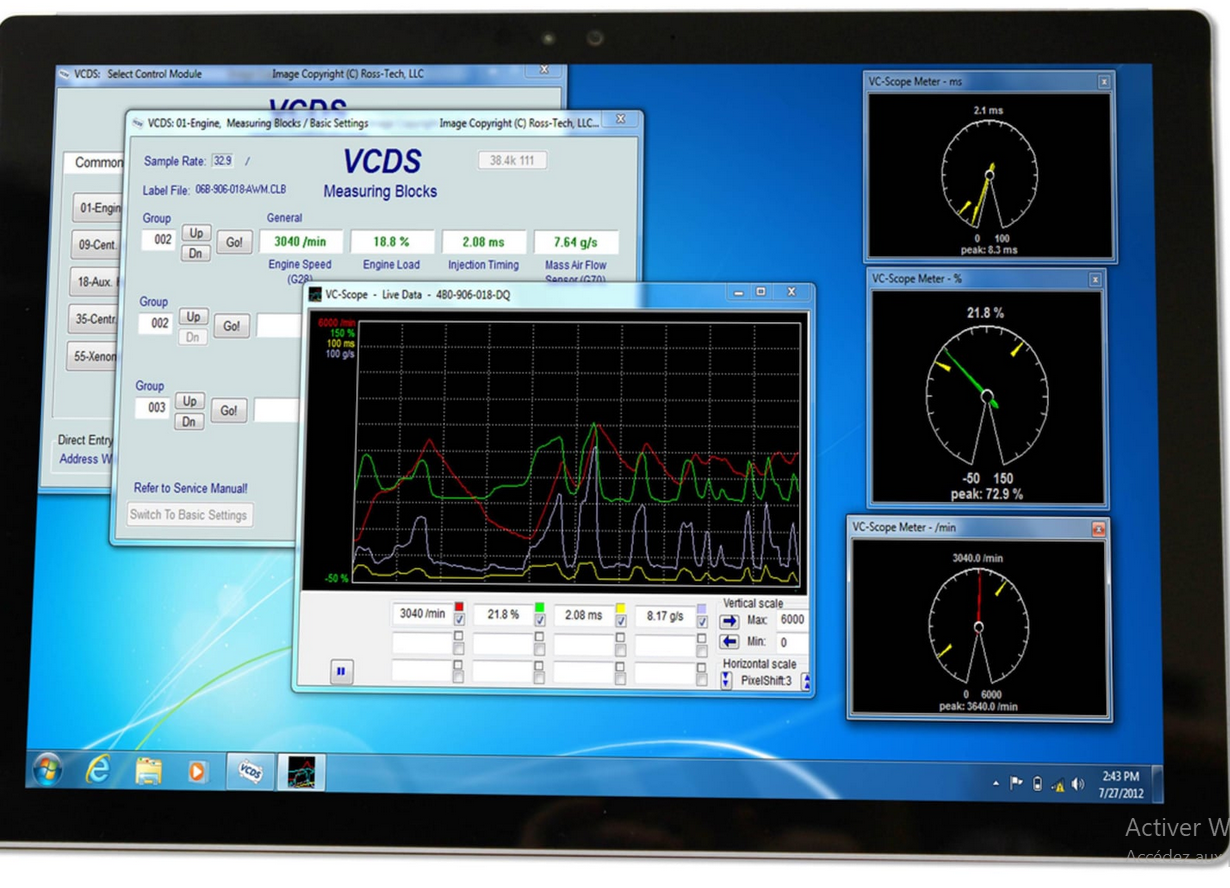Open the Action Center flag icon

[x=1017, y=783]
